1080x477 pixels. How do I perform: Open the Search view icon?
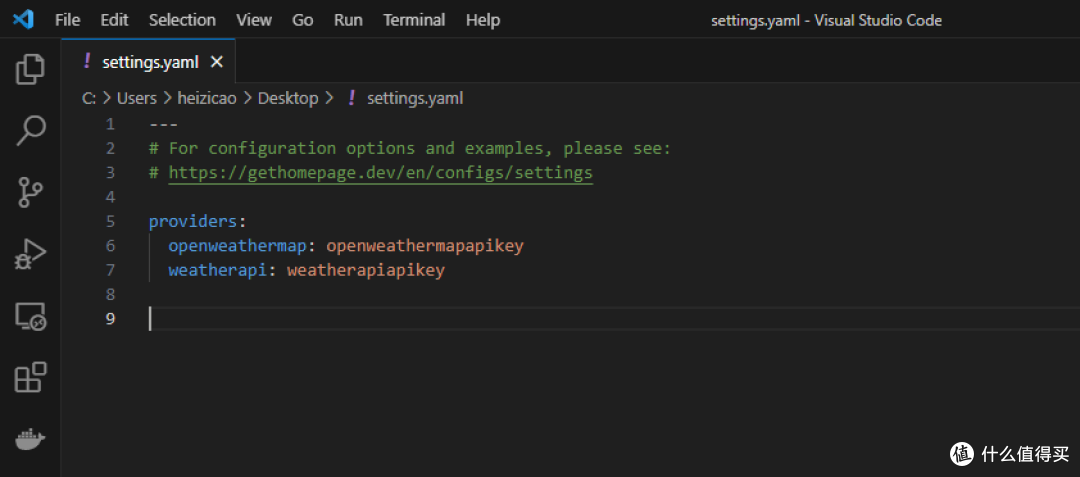click(30, 130)
